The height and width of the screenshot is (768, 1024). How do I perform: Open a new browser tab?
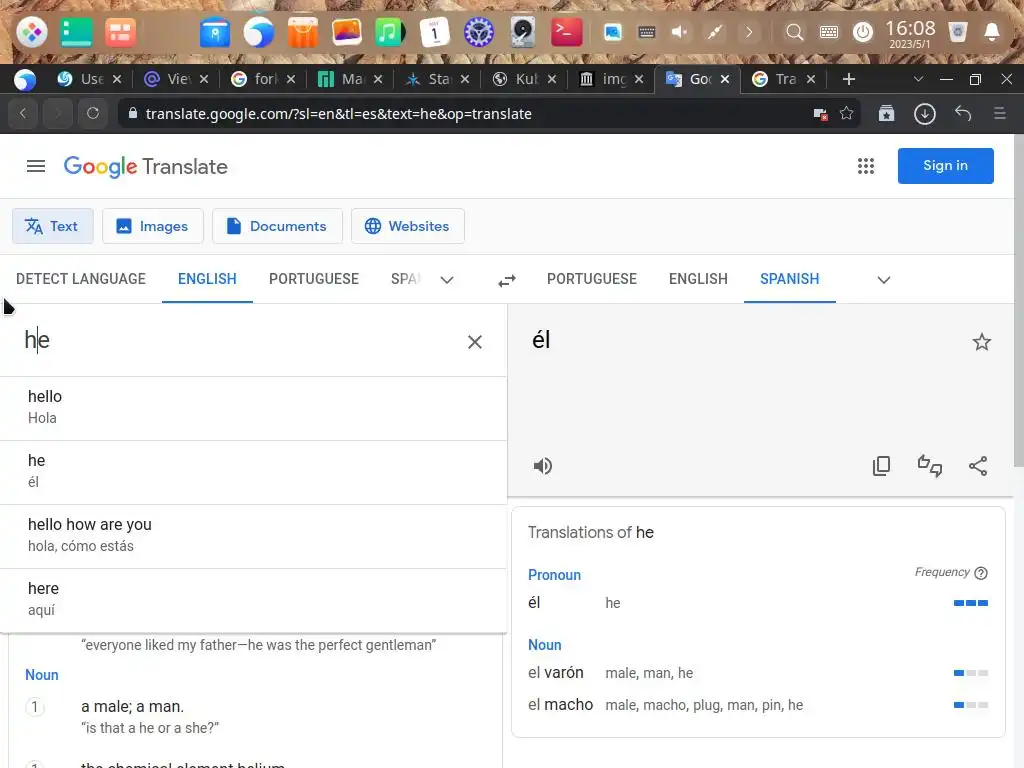click(x=848, y=79)
